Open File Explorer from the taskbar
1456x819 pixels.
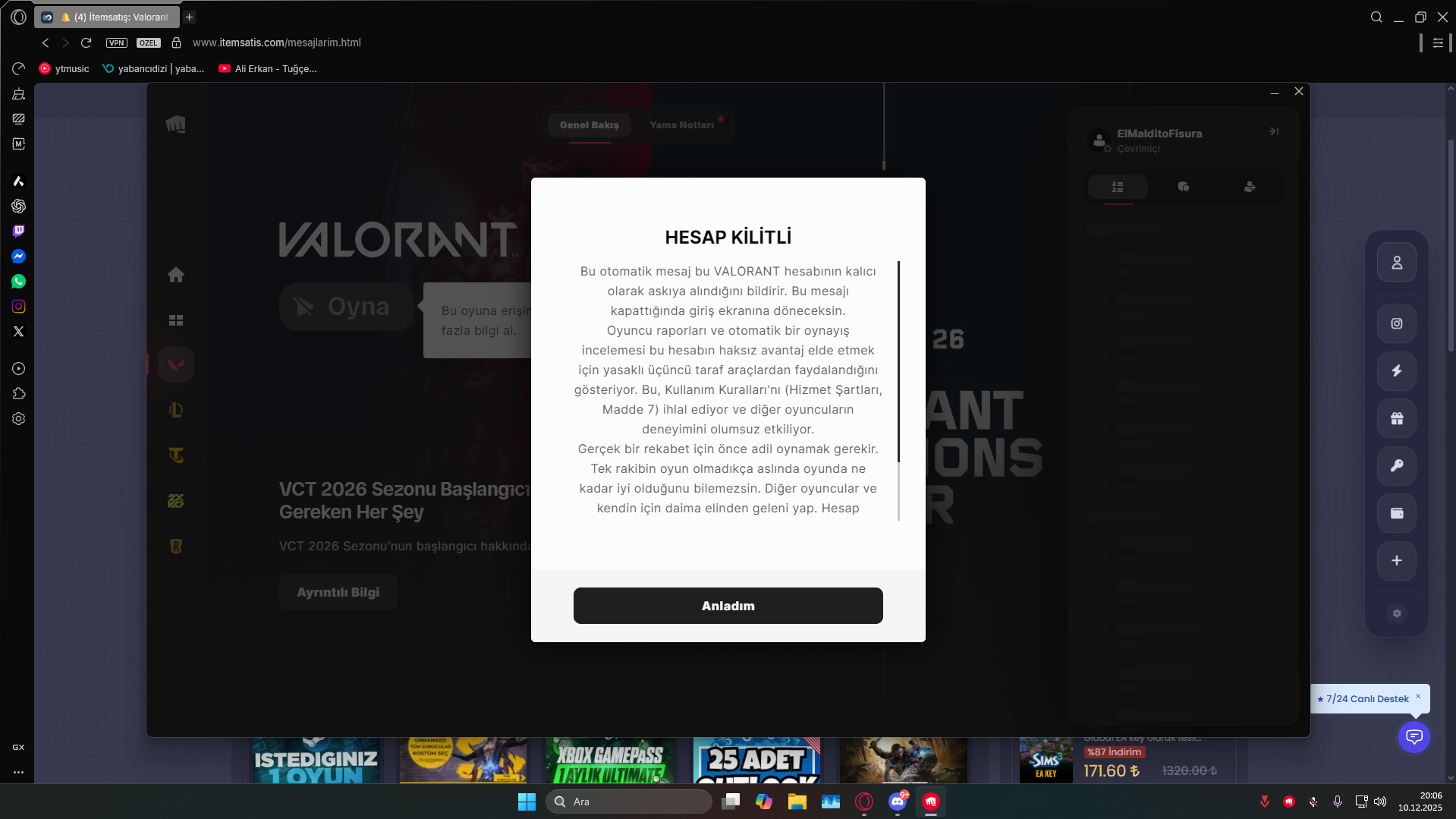(797, 802)
